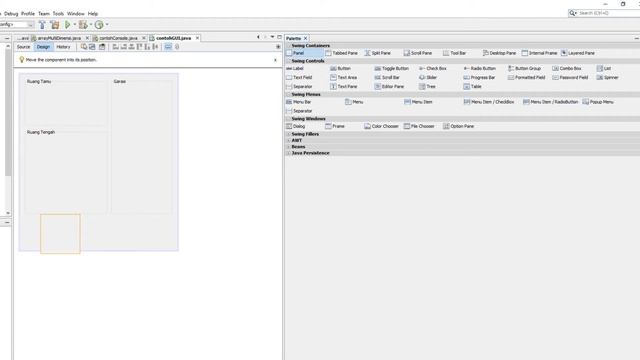Screen dimensions: 640x360
Task: Select Text Field in the palette
Action: (299, 78)
